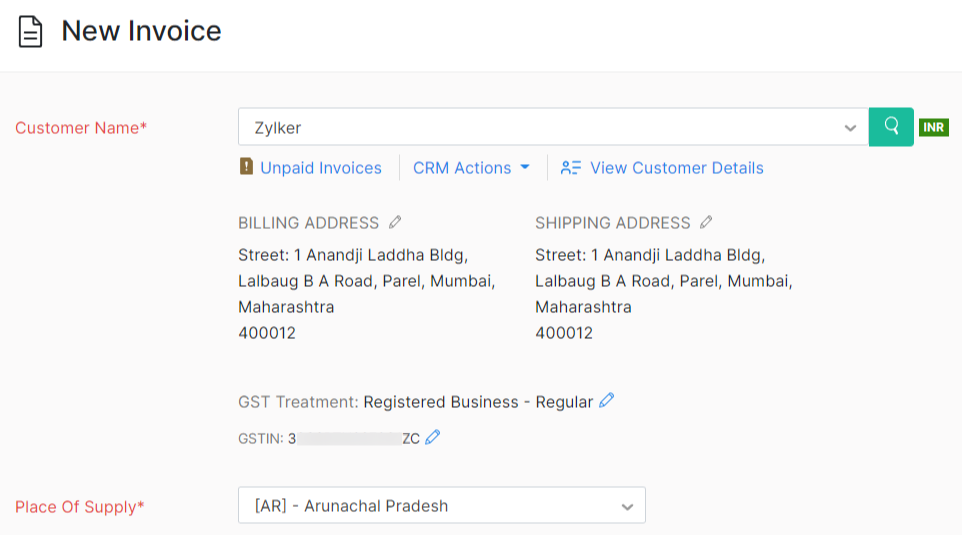Click into the Zylker customer name field

(x=530, y=128)
